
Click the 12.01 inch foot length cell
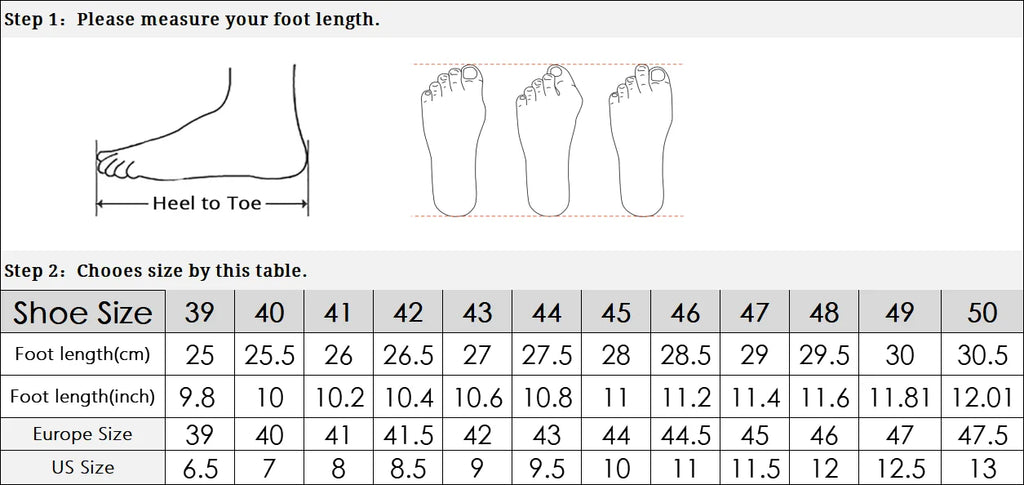click(982, 397)
